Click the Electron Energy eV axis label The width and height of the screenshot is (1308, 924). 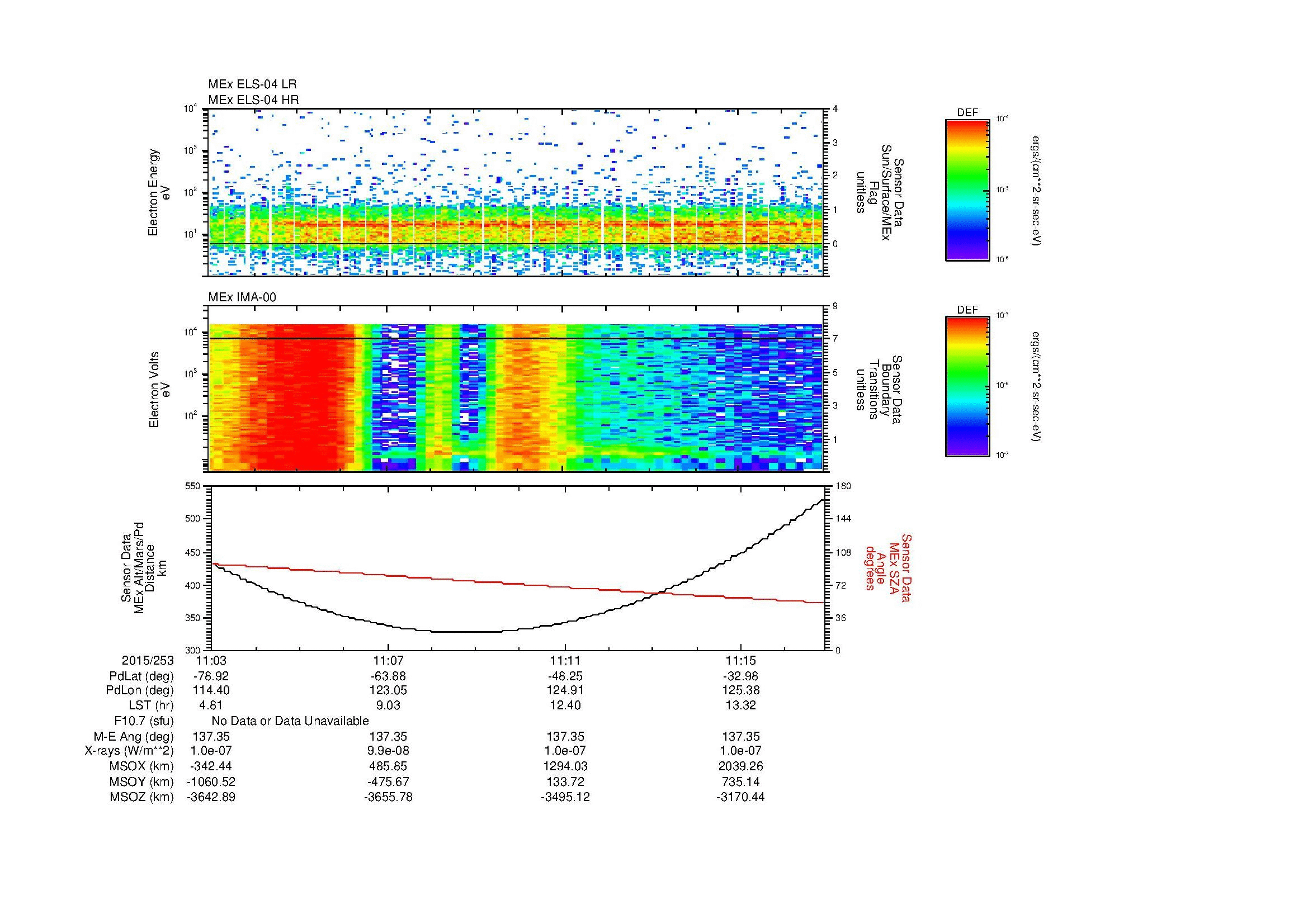159,192
